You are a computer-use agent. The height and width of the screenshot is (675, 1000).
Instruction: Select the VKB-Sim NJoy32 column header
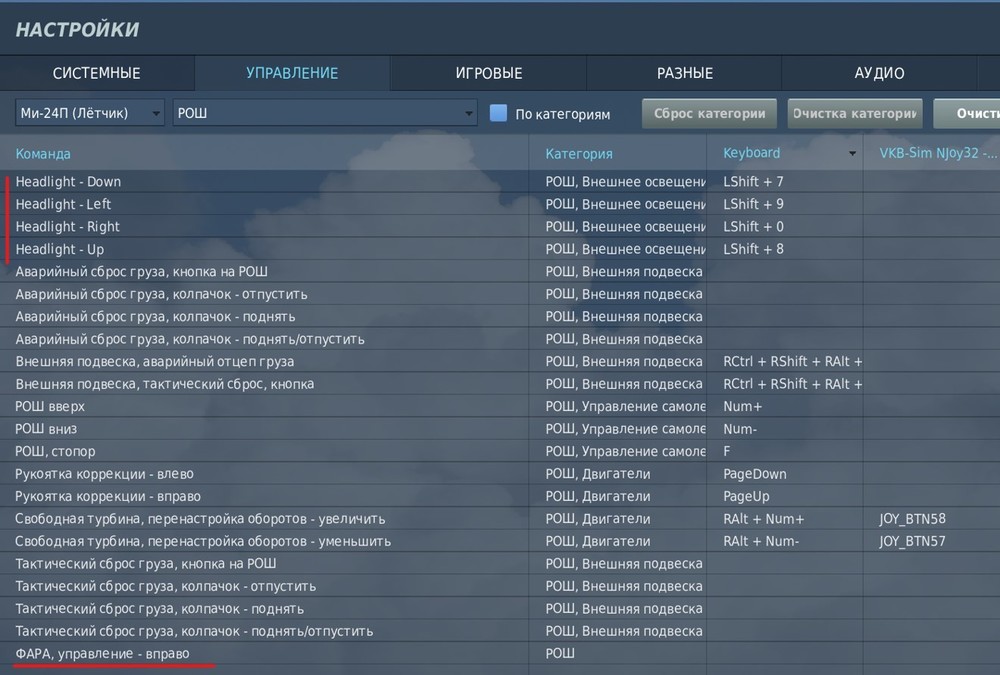click(938, 153)
